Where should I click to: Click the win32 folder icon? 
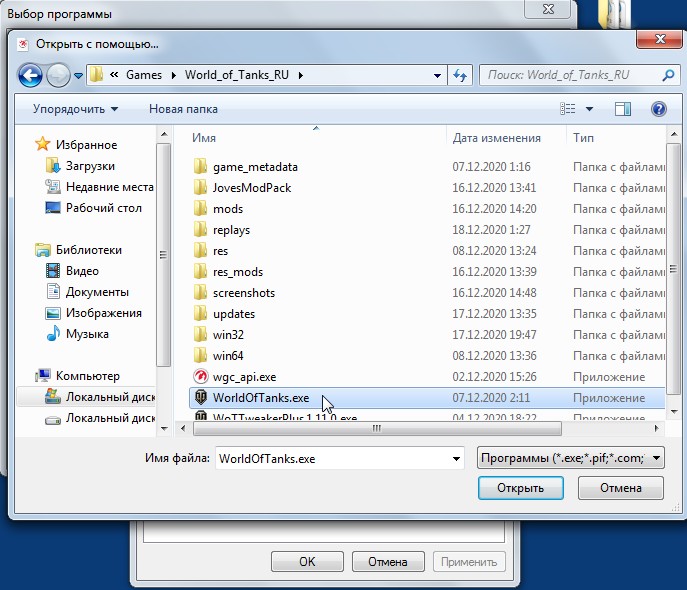coord(200,335)
